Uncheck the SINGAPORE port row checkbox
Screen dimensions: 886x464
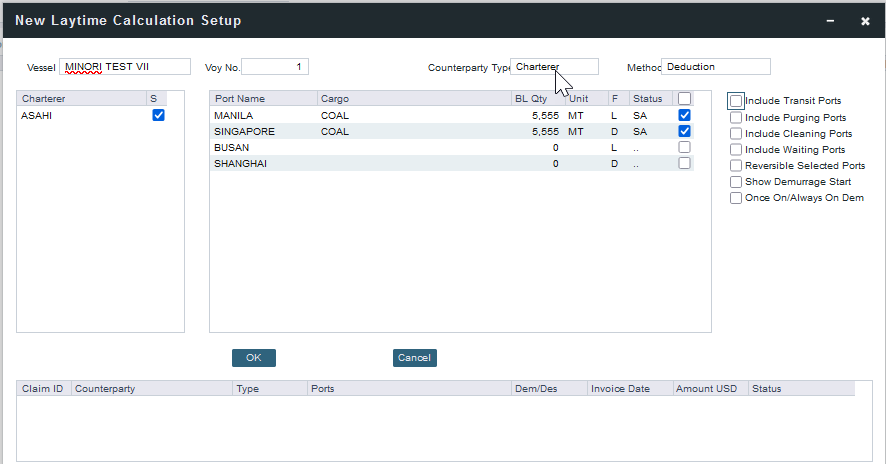click(x=684, y=131)
